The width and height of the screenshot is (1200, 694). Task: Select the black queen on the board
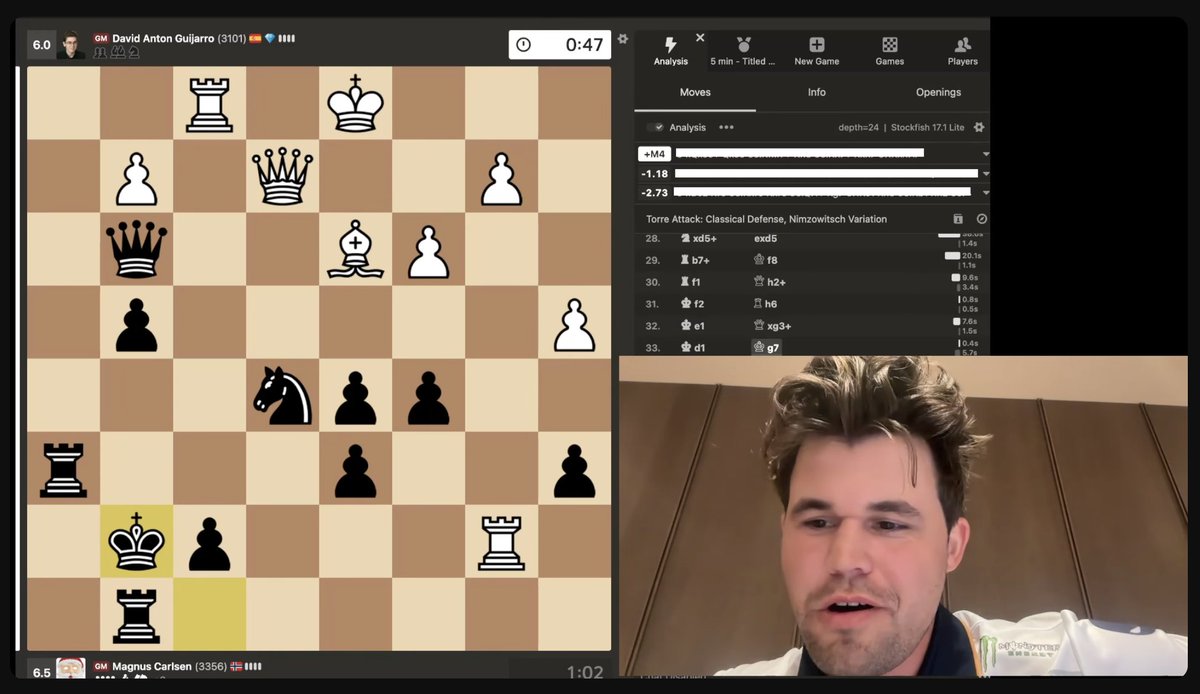point(137,249)
